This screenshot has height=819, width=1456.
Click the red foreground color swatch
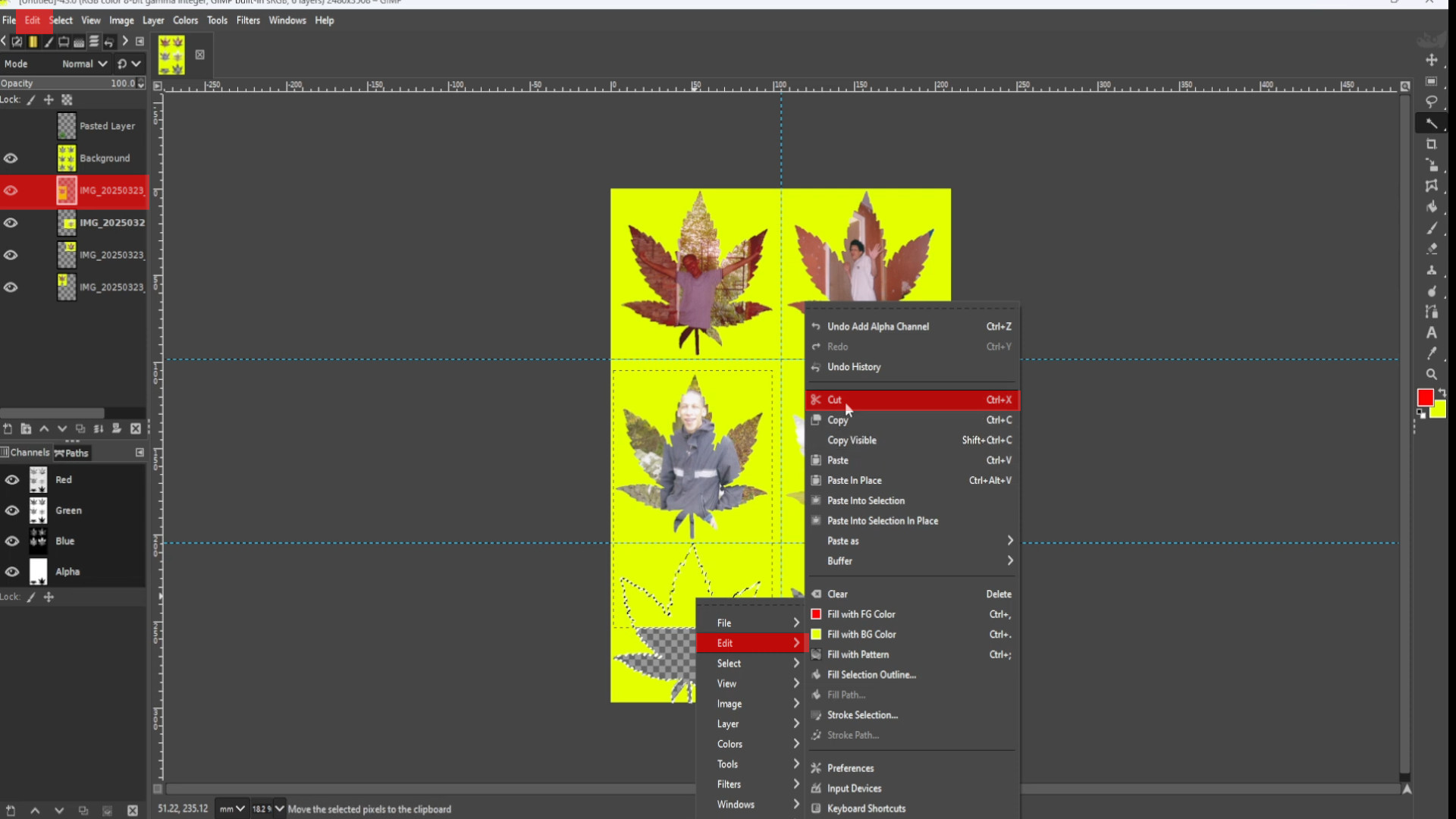[1424, 397]
